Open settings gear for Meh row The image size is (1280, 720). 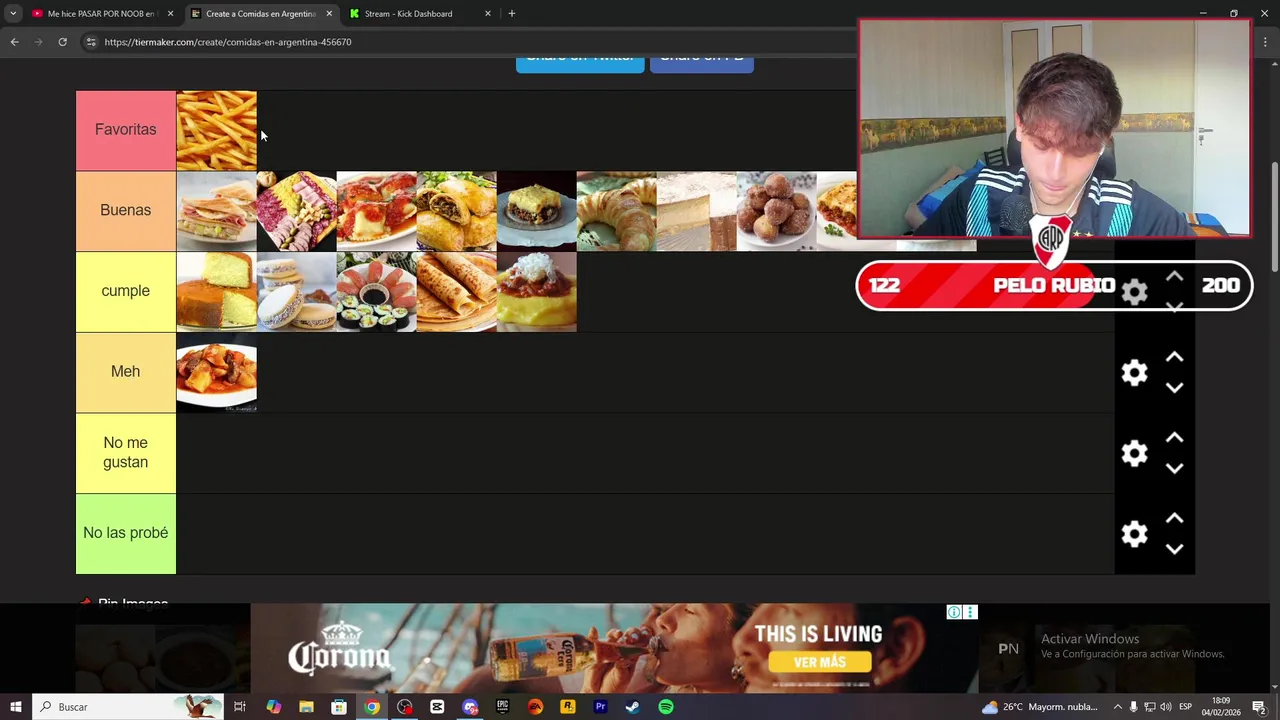[1134, 373]
